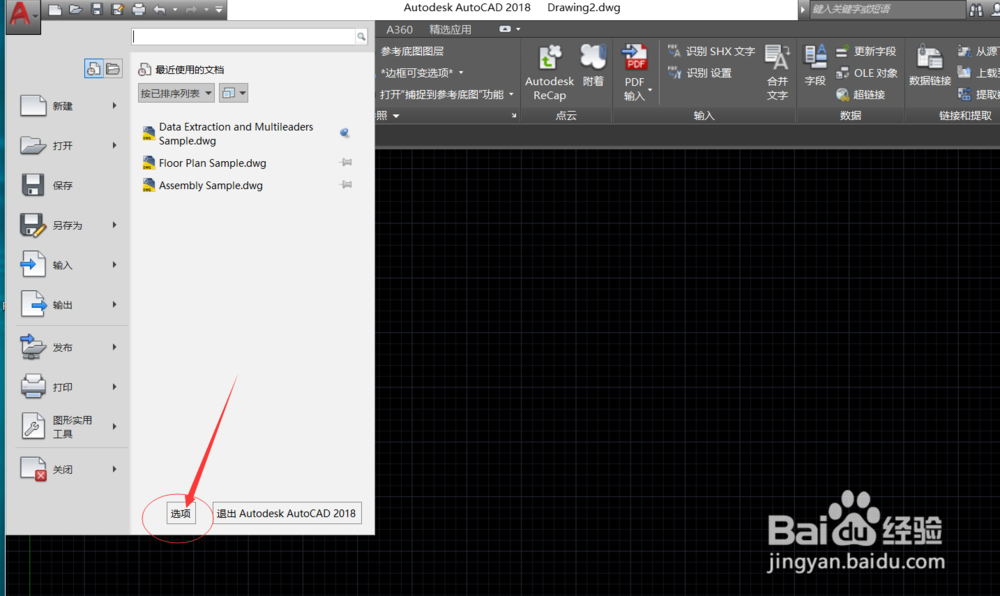Click the 点云 panel title

566,115
